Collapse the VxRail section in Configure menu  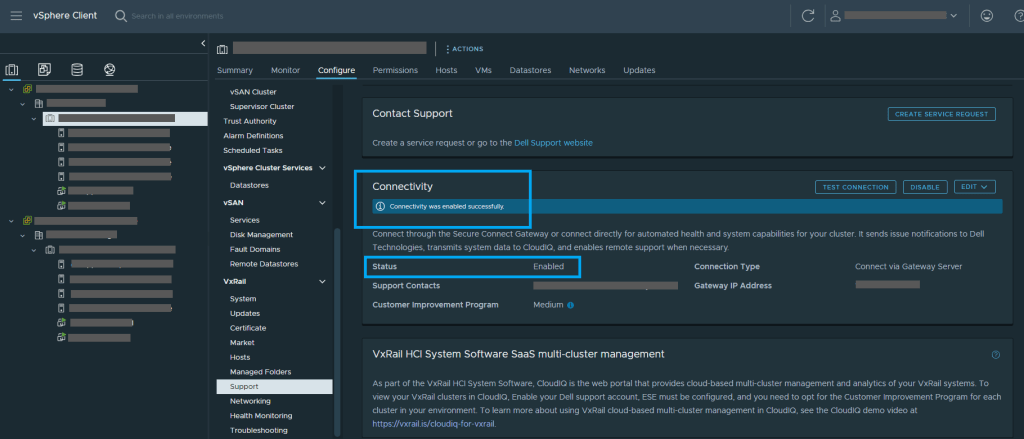pyautogui.click(x=322, y=282)
